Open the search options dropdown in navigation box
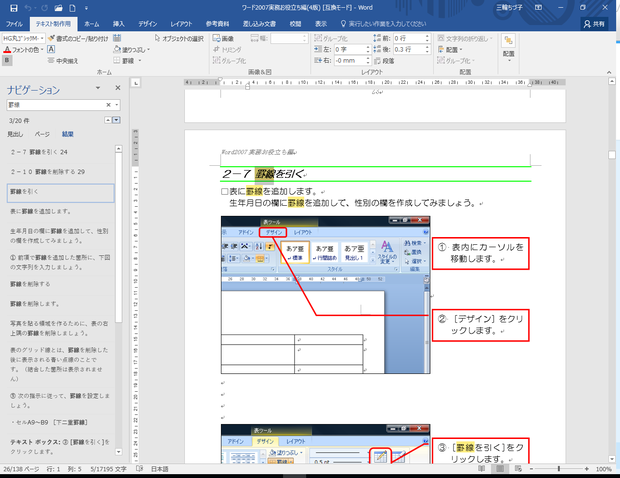 (117, 105)
